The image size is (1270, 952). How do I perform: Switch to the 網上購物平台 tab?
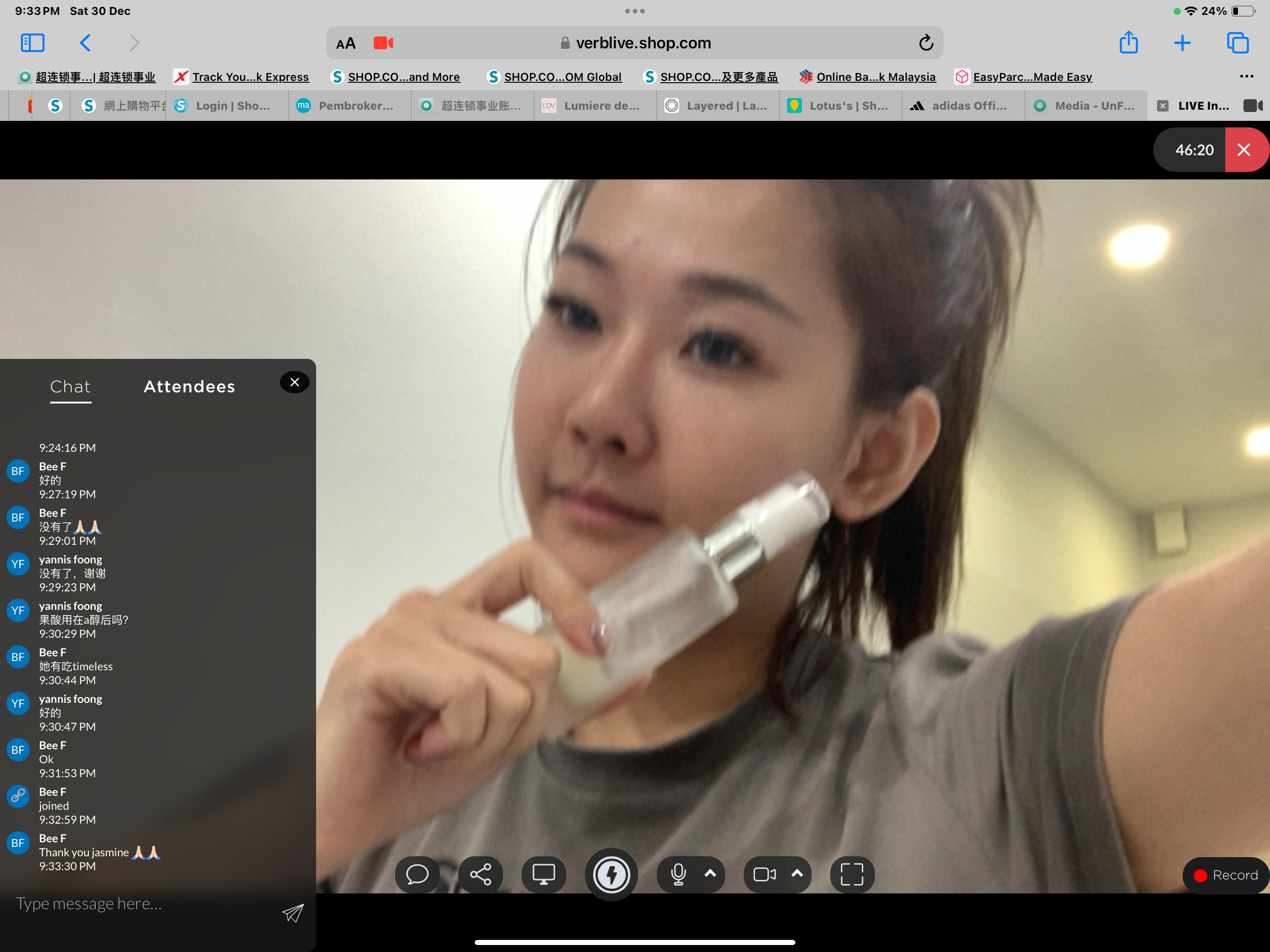[x=118, y=106]
